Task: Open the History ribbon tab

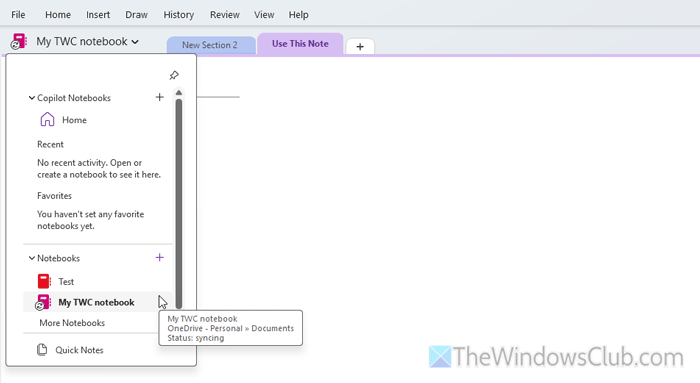Action: [x=179, y=15]
